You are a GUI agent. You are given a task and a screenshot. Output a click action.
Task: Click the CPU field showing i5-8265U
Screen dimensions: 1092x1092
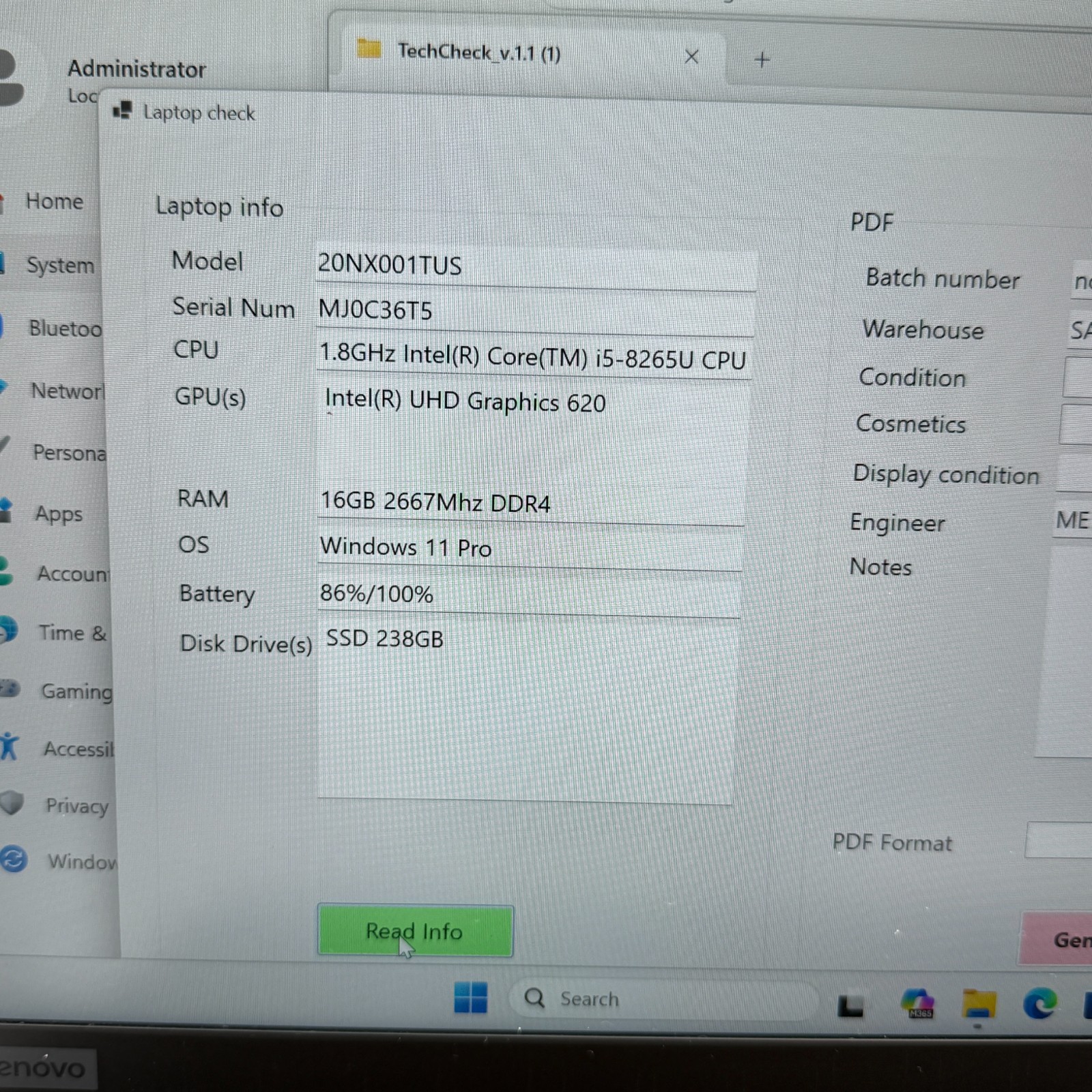[x=534, y=358]
